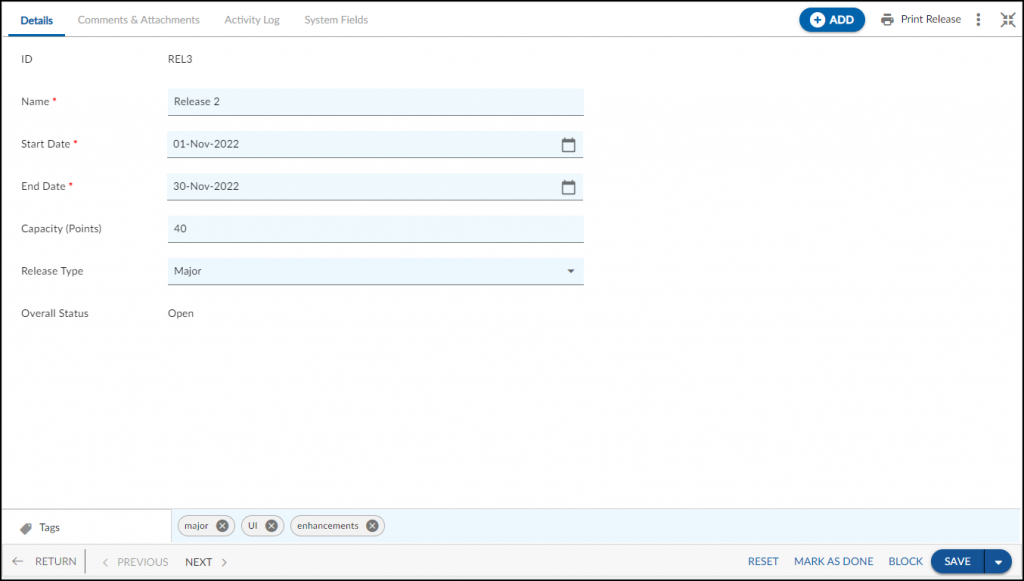The height and width of the screenshot is (581, 1024).
Task: Expand the Release Type dropdown
Action: pyautogui.click(x=571, y=271)
